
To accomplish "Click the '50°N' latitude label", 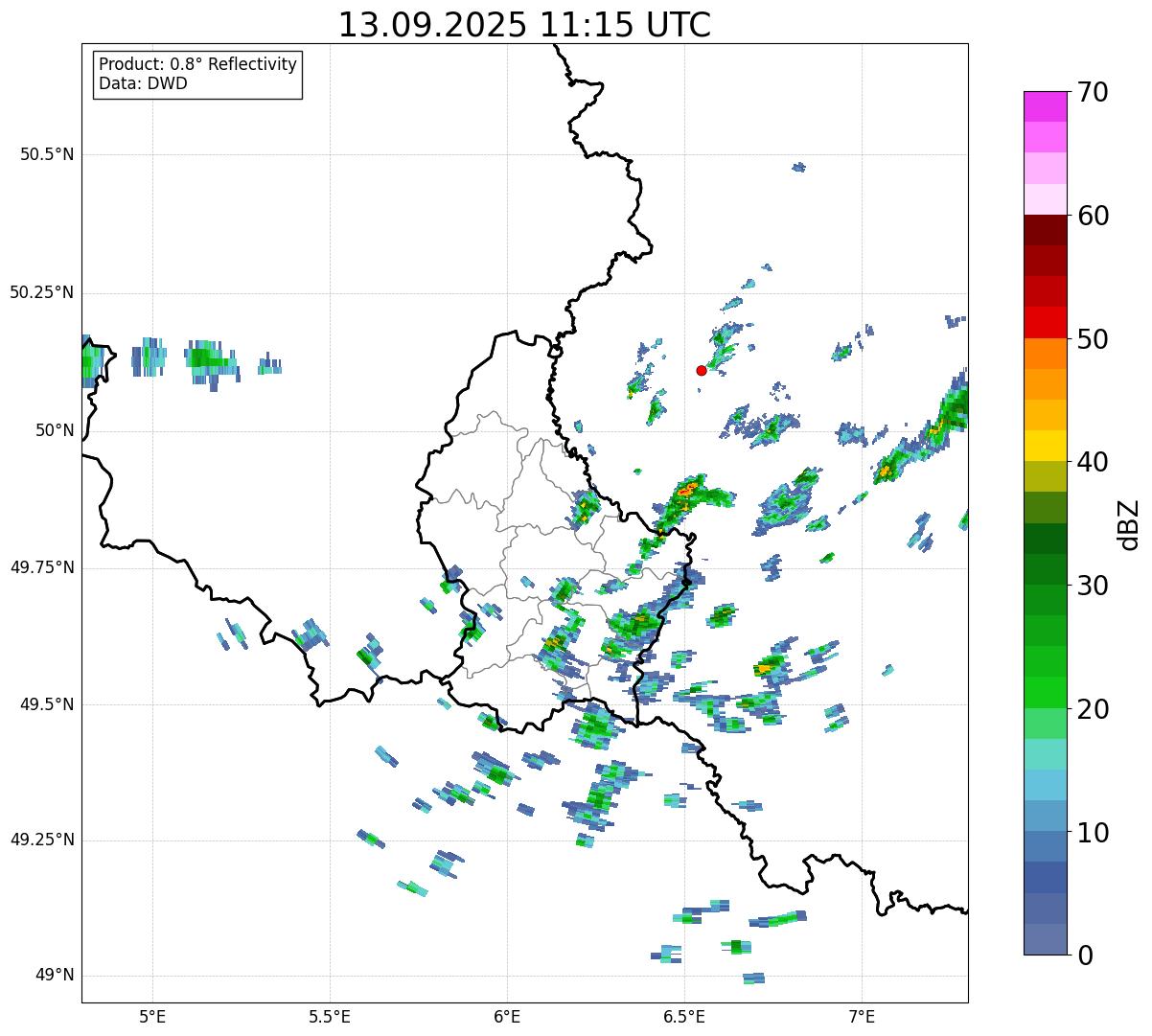I will [55, 430].
